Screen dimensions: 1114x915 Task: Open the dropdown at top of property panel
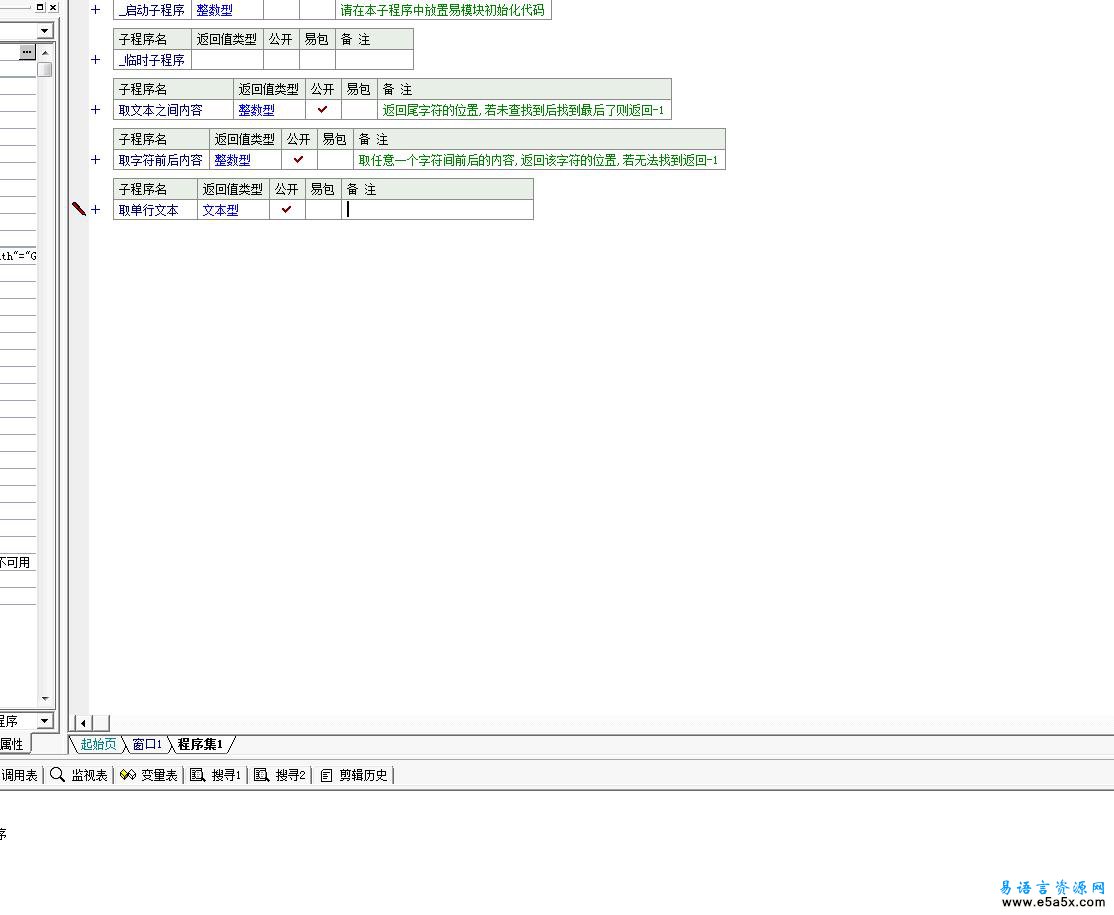tap(44, 31)
